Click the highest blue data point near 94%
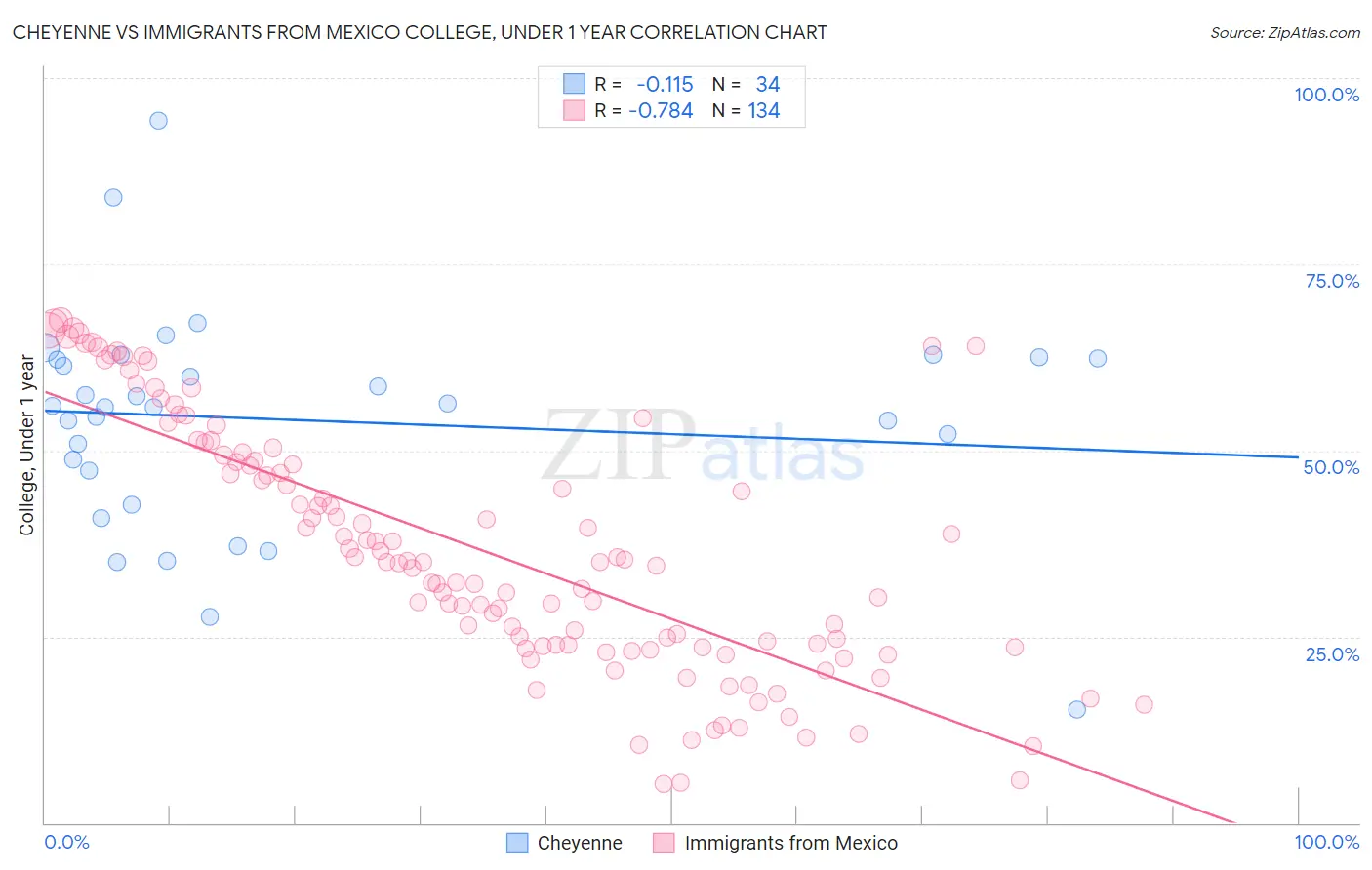The image size is (1372, 870). (158, 121)
